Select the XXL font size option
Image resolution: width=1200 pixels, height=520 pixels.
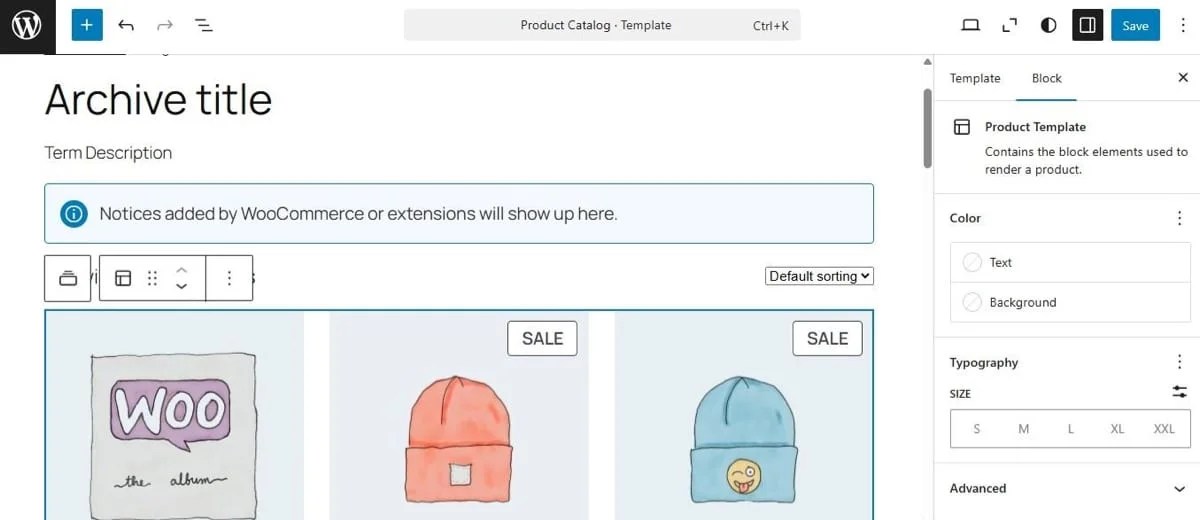point(1164,428)
